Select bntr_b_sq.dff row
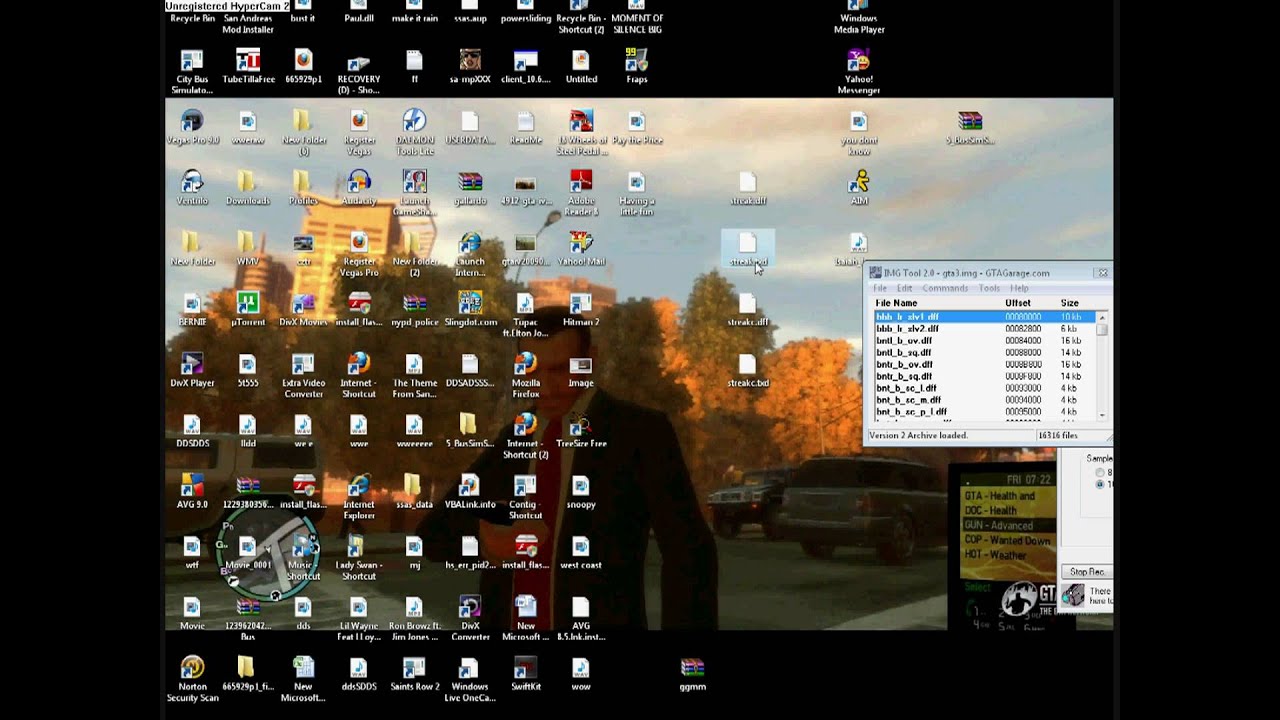This screenshot has width=1280, height=720. point(984,376)
